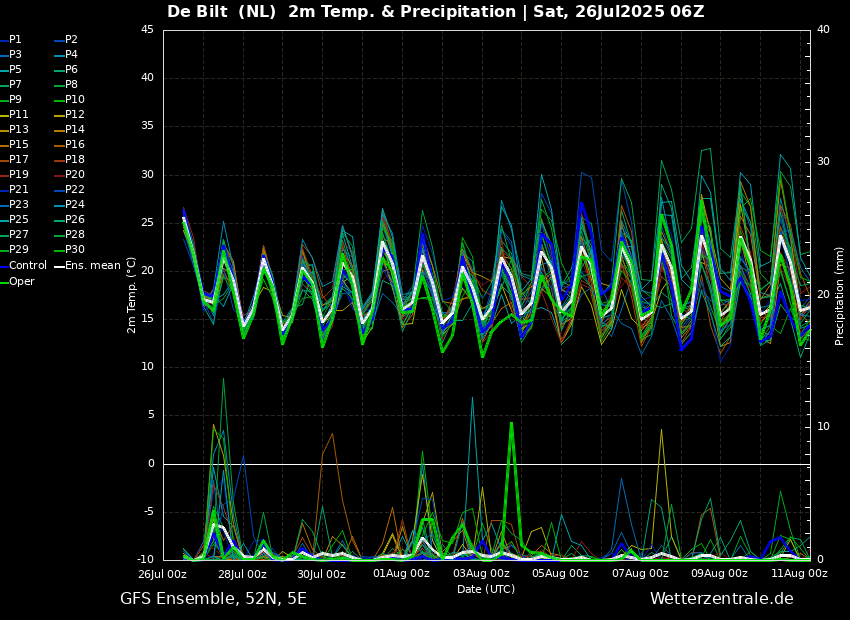Click P22 in the legend
Image resolution: width=850 pixels, height=620 pixels.
tap(69, 190)
